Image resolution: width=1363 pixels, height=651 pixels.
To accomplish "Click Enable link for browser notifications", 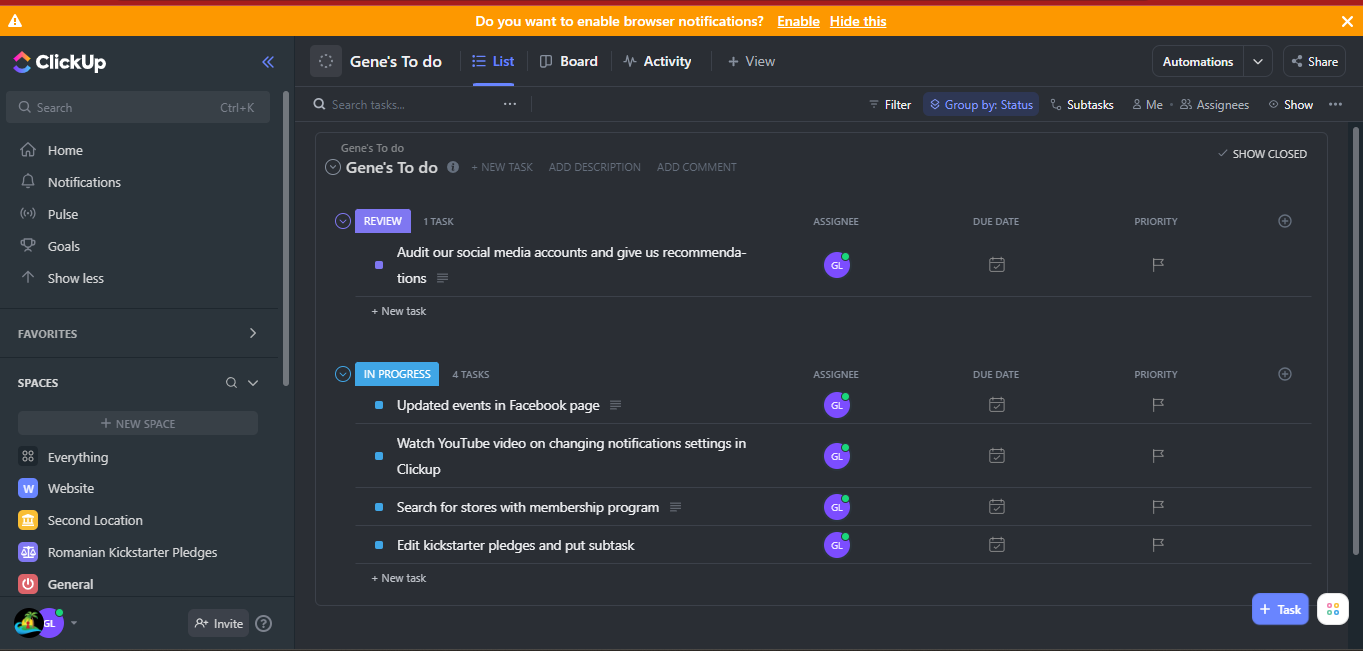I will [798, 21].
